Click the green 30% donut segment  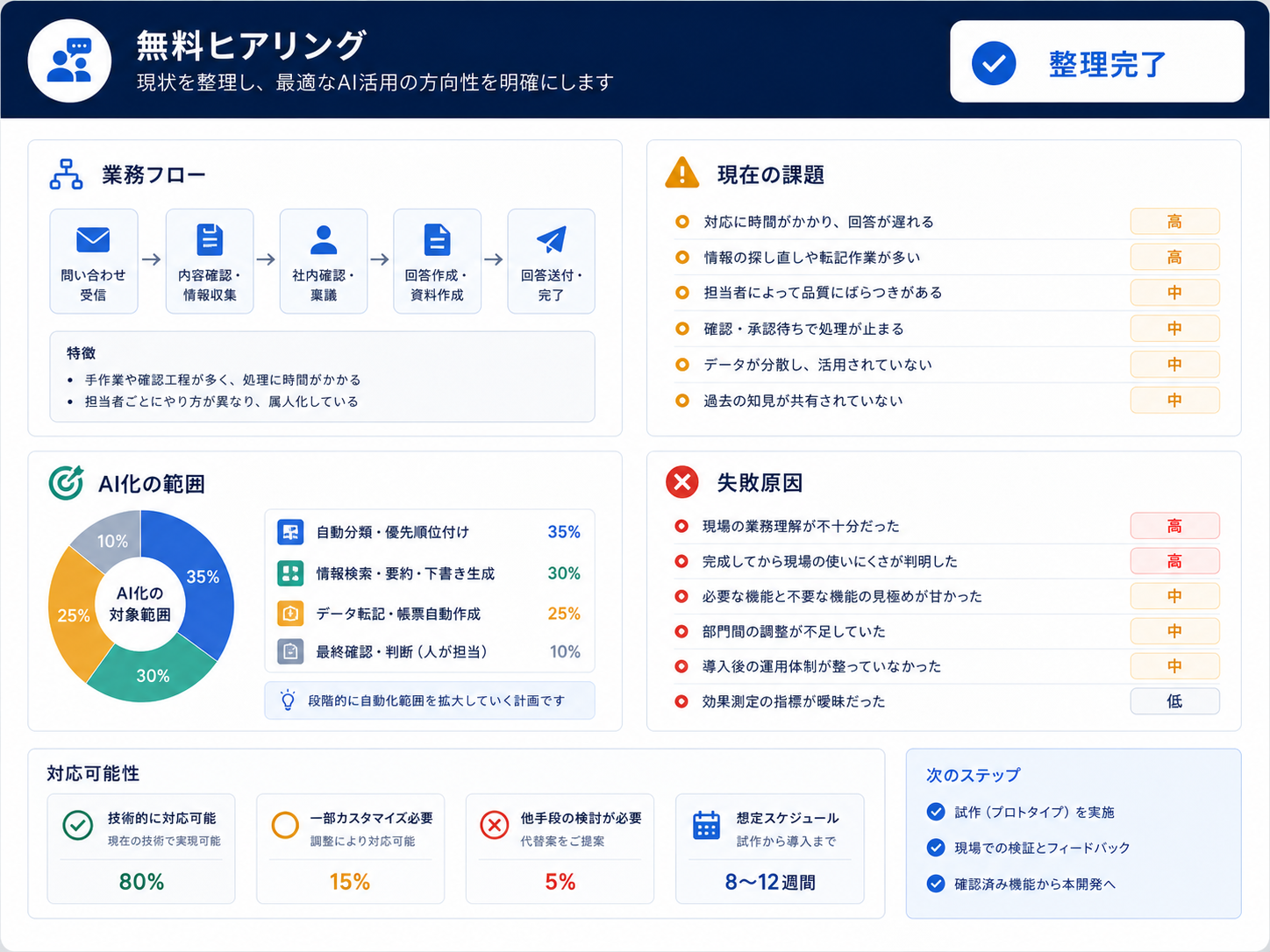[153, 675]
